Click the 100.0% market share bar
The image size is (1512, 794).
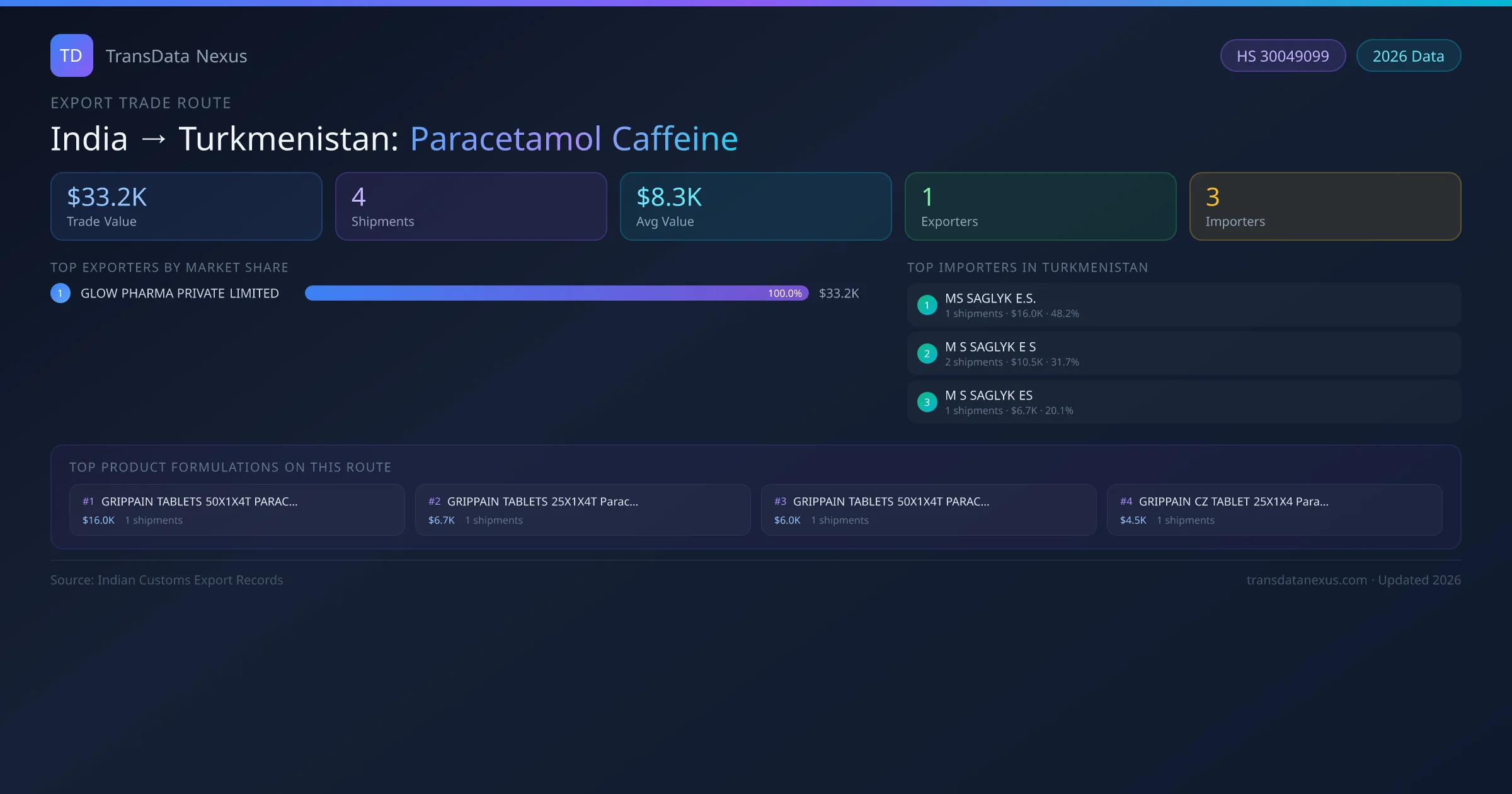click(x=556, y=293)
